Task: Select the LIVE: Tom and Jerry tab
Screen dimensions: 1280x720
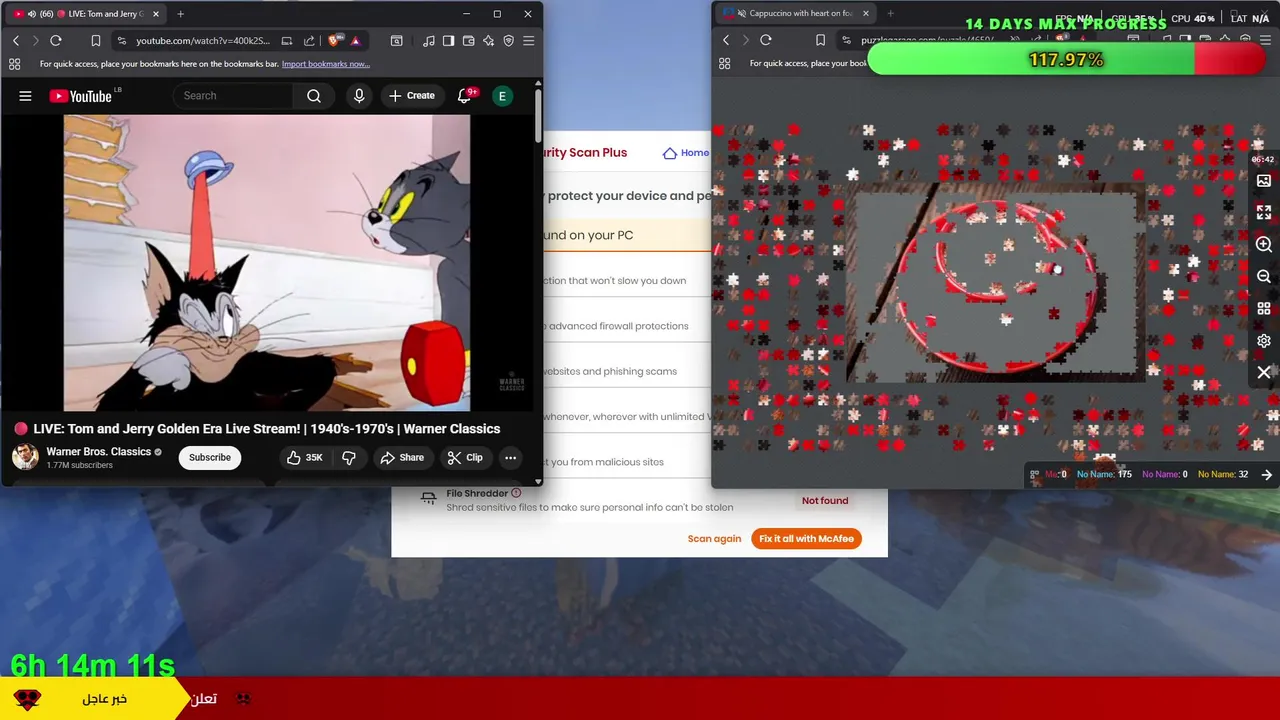Action: 84,14
